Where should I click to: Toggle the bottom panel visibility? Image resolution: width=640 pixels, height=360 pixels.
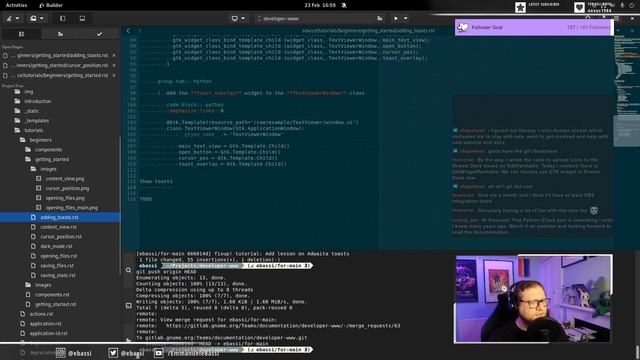click(x=82, y=18)
